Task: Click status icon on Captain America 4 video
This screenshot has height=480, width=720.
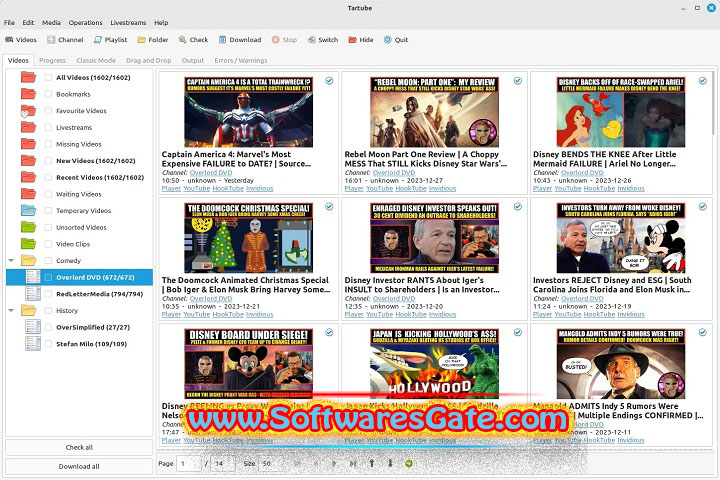Action: click(x=329, y=81)
